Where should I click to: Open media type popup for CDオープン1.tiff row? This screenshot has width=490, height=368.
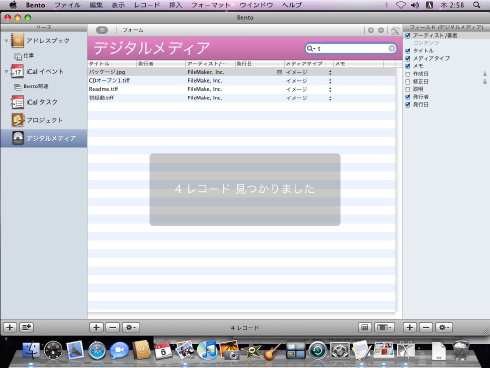330,81
